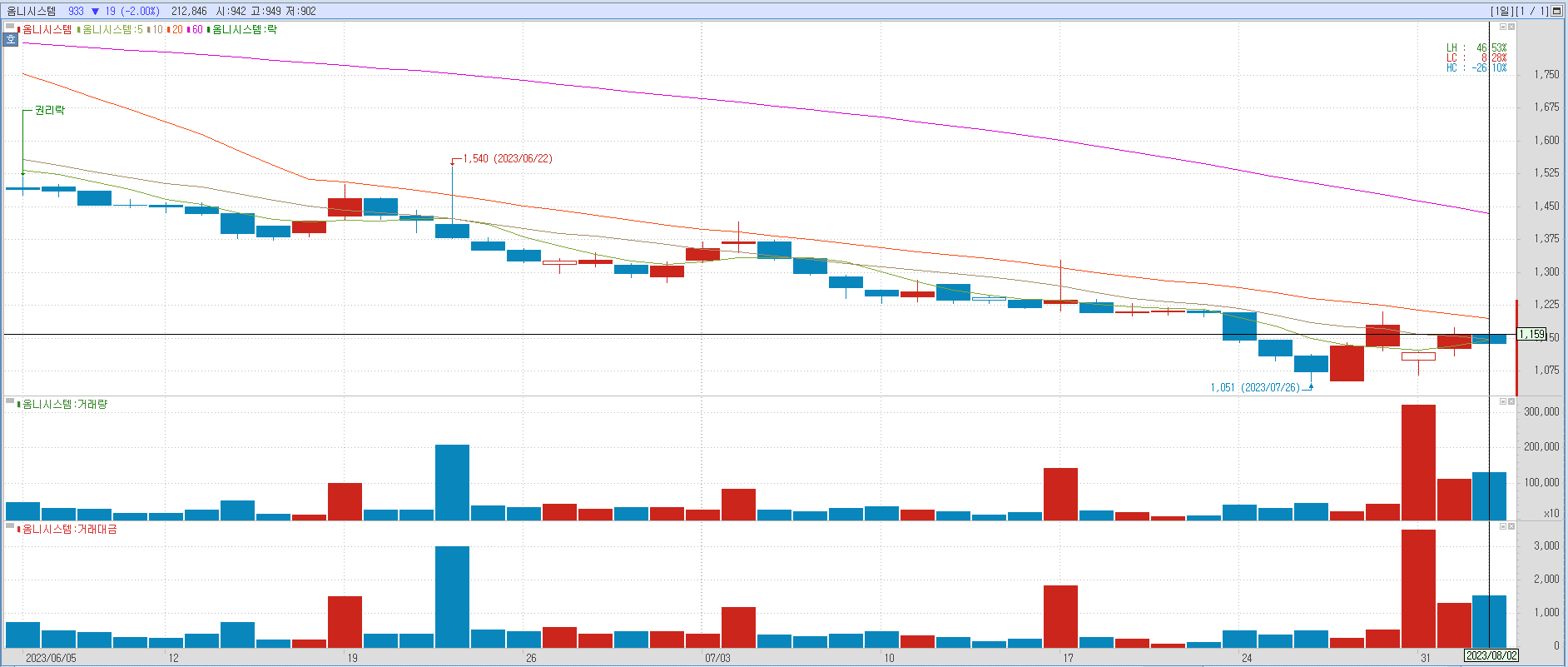Click the 옴니시스템:거래량 indicator label
This screenshot has height=667, width=1568.
coord(64,404)
